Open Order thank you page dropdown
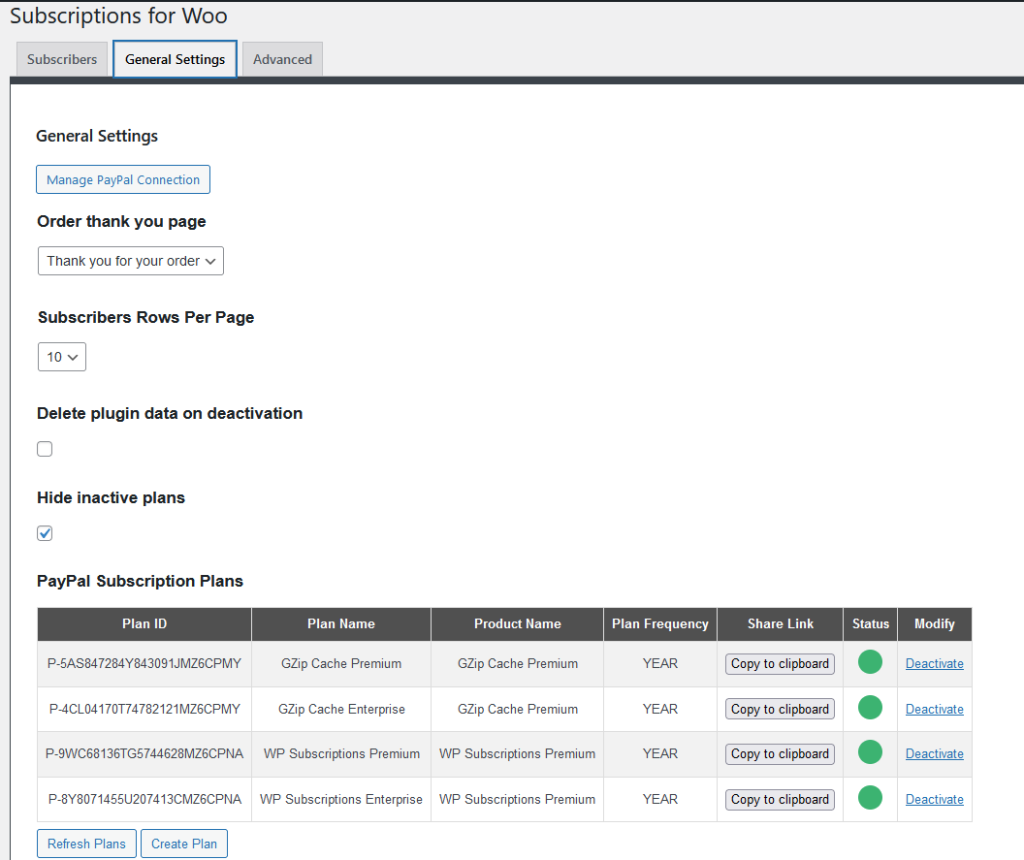This screenshot has width=1024, height=860. (131, 261)
